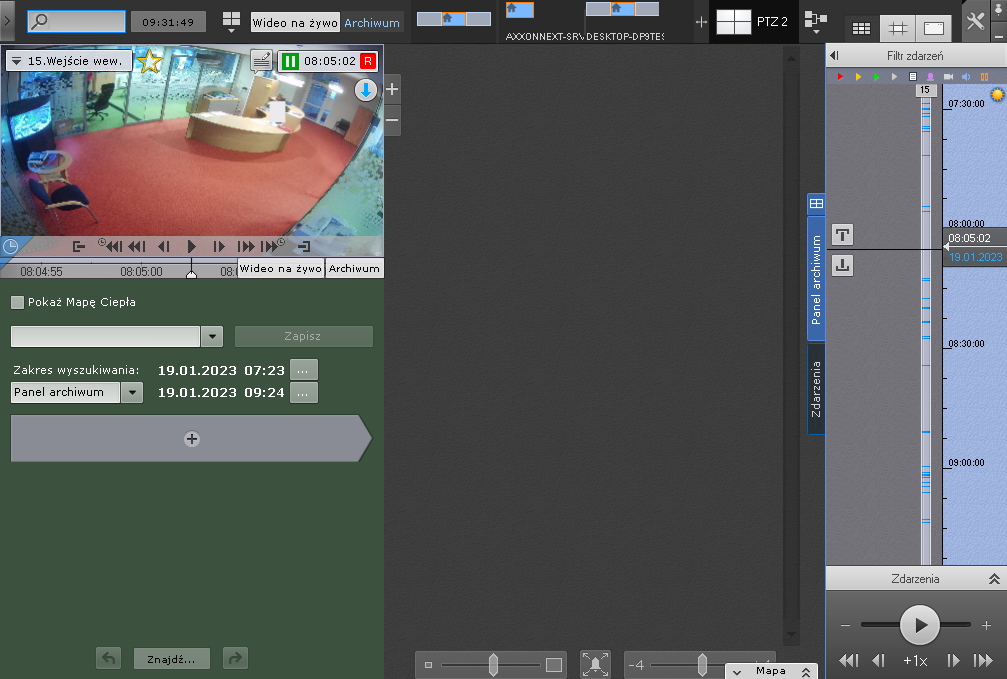Enable the Pokaż Mapę Ciepła checkbox
1007x679 pixels.
17,302
